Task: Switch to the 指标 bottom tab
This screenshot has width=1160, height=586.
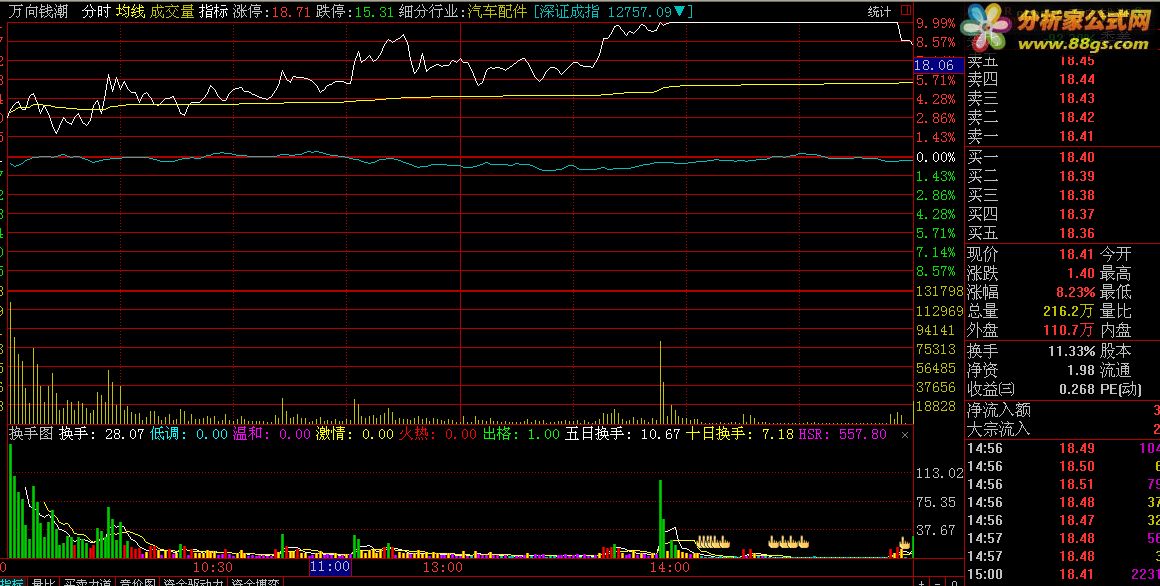Action: tap(12, 583)
